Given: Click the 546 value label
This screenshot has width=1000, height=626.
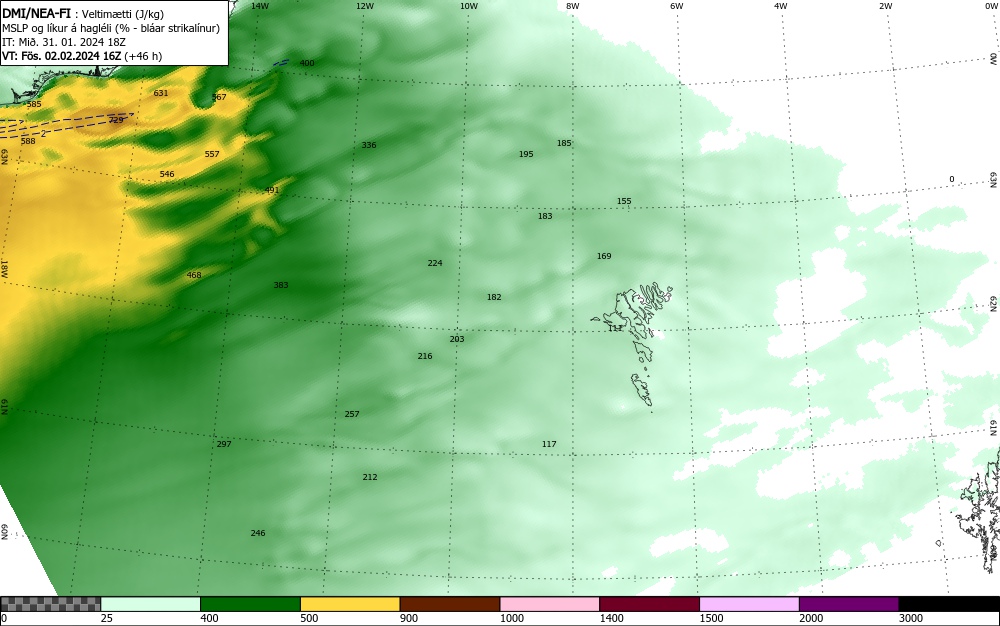Looking at the screenshot, I should click(x=166, y=174).
